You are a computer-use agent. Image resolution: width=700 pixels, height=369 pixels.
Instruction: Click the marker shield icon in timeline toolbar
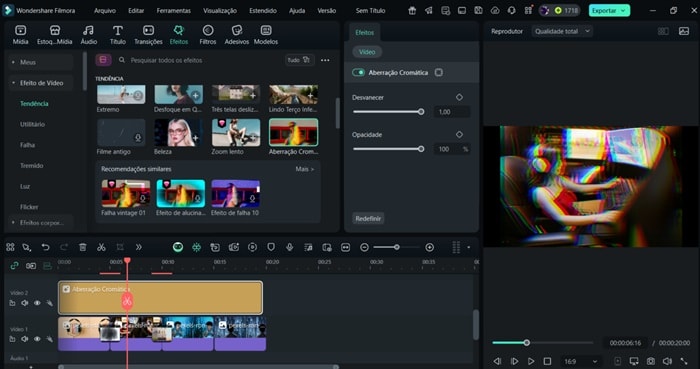(271, 247)
